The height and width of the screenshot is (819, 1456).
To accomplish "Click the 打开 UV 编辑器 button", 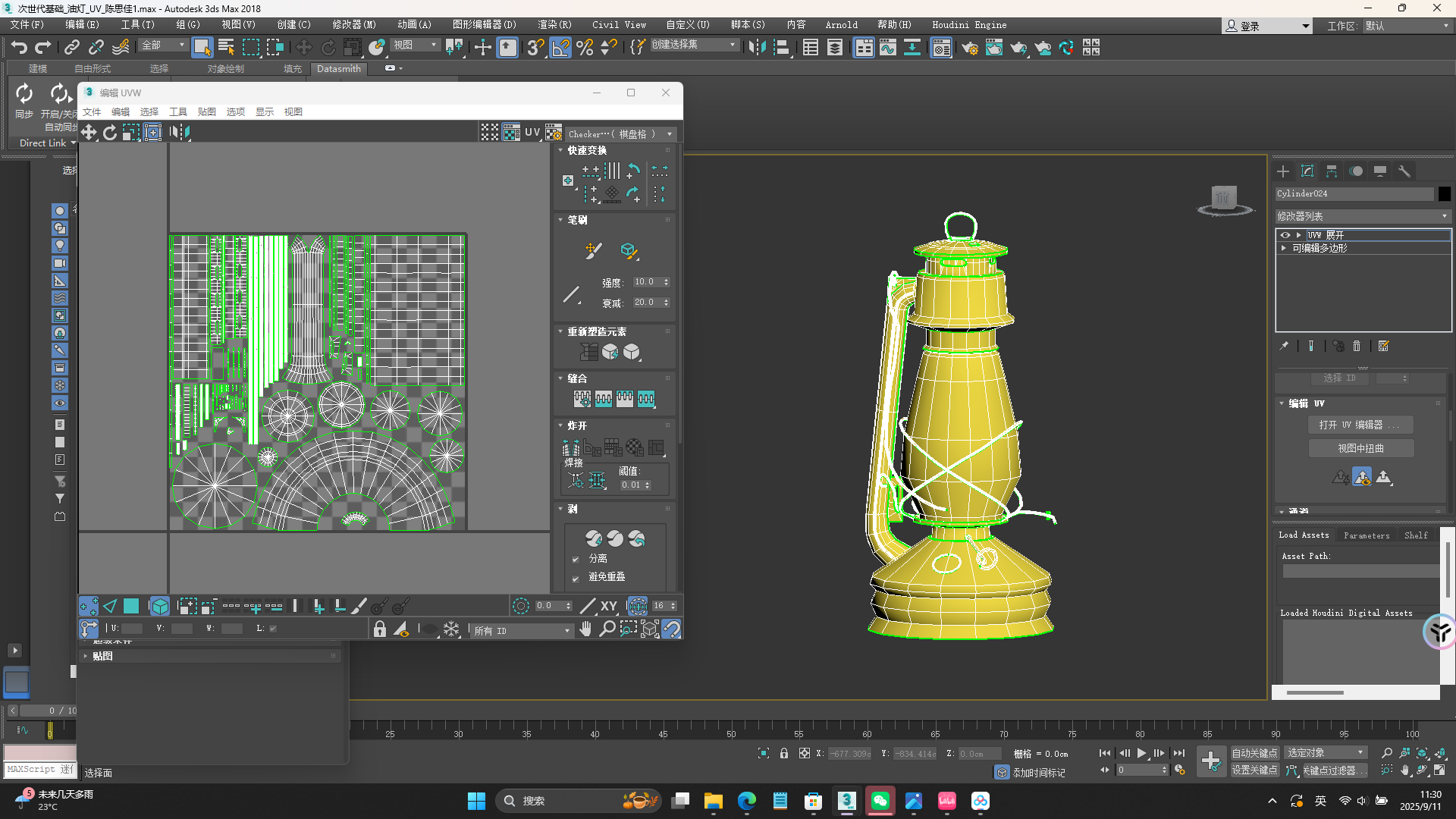I will pyautogui.click(x=1360, y=425).
